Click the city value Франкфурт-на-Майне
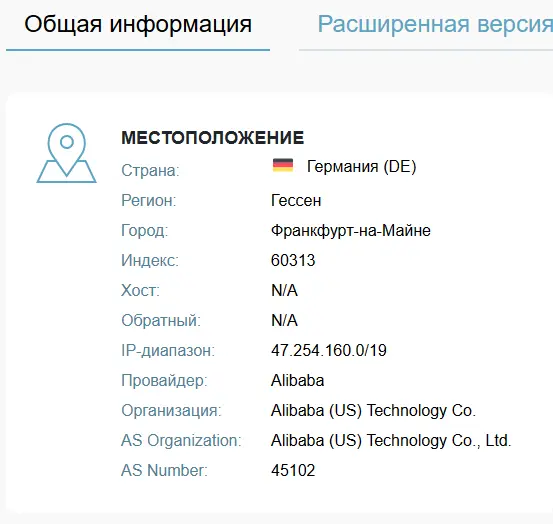This screenshot has width=553, height=524. 351,231
